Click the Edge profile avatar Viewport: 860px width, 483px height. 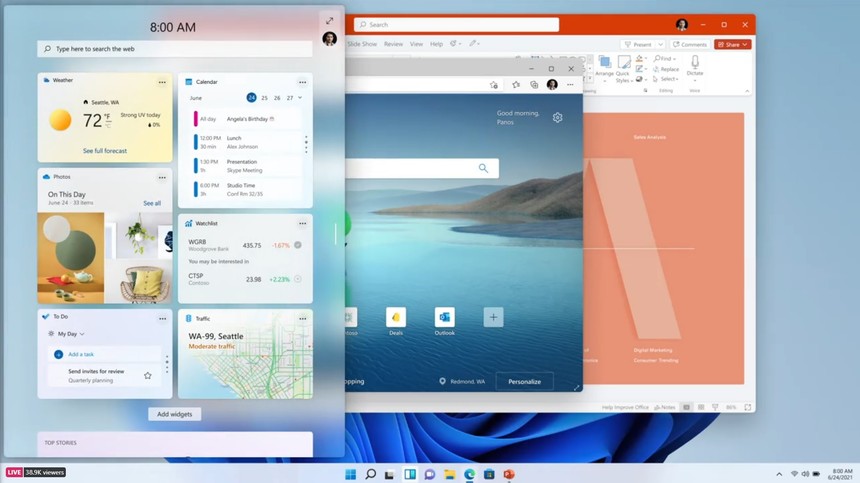click(x=552, y=84)
